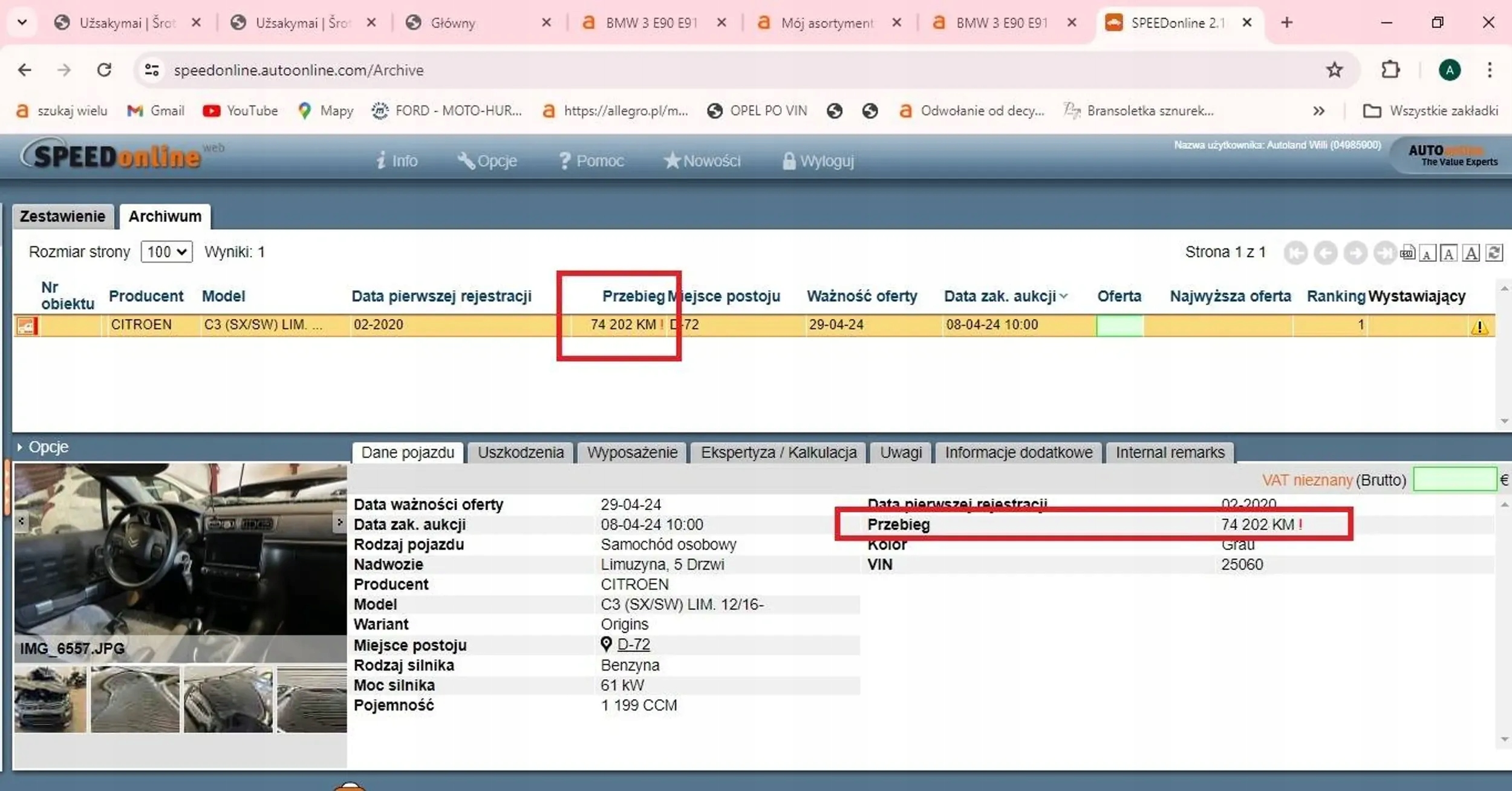1512x791 pixels.
Task: Click the refresh list icon
Action: (1494, 253)
